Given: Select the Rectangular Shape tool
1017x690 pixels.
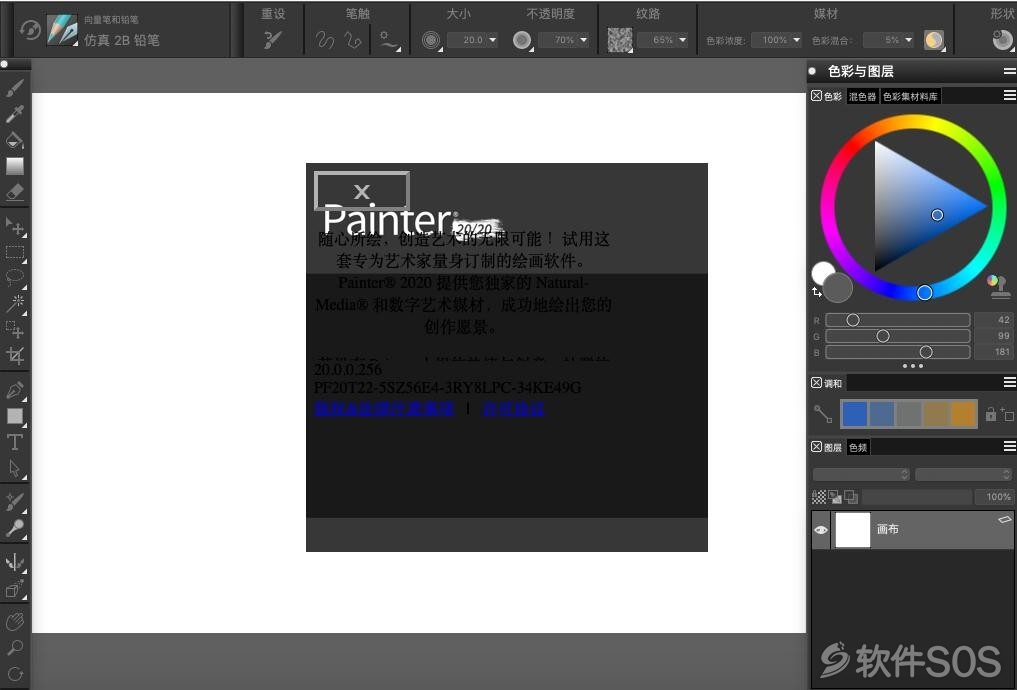Looking at the screenshot, I should click(14, 416).
